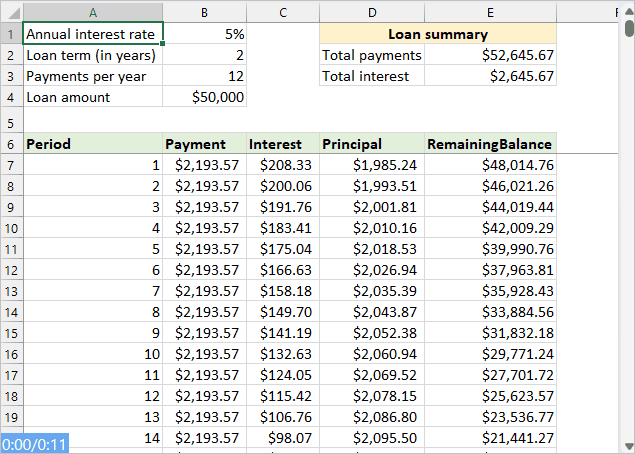635x454 pixels.
Task: Select column A header
Action: [92, 12]
